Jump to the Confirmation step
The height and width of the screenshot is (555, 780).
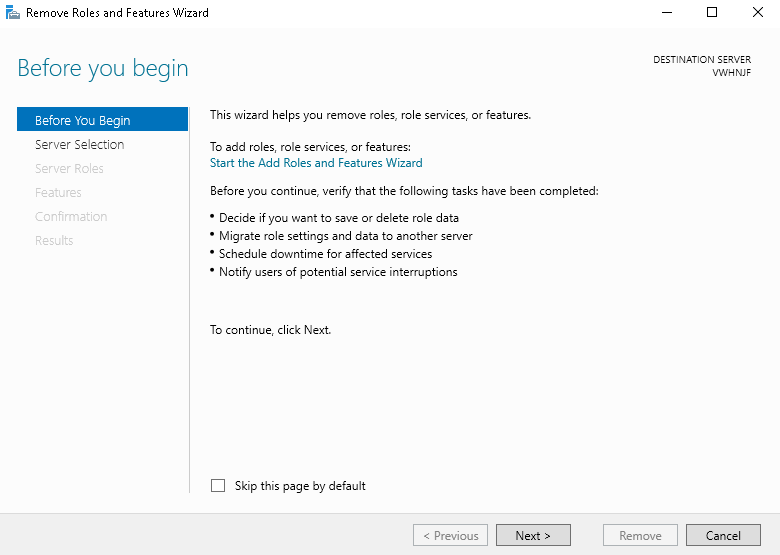[71, 216]
